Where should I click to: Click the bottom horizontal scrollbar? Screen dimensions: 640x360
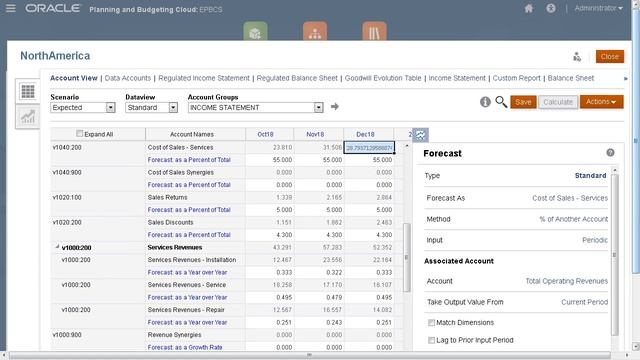point(309,355)
